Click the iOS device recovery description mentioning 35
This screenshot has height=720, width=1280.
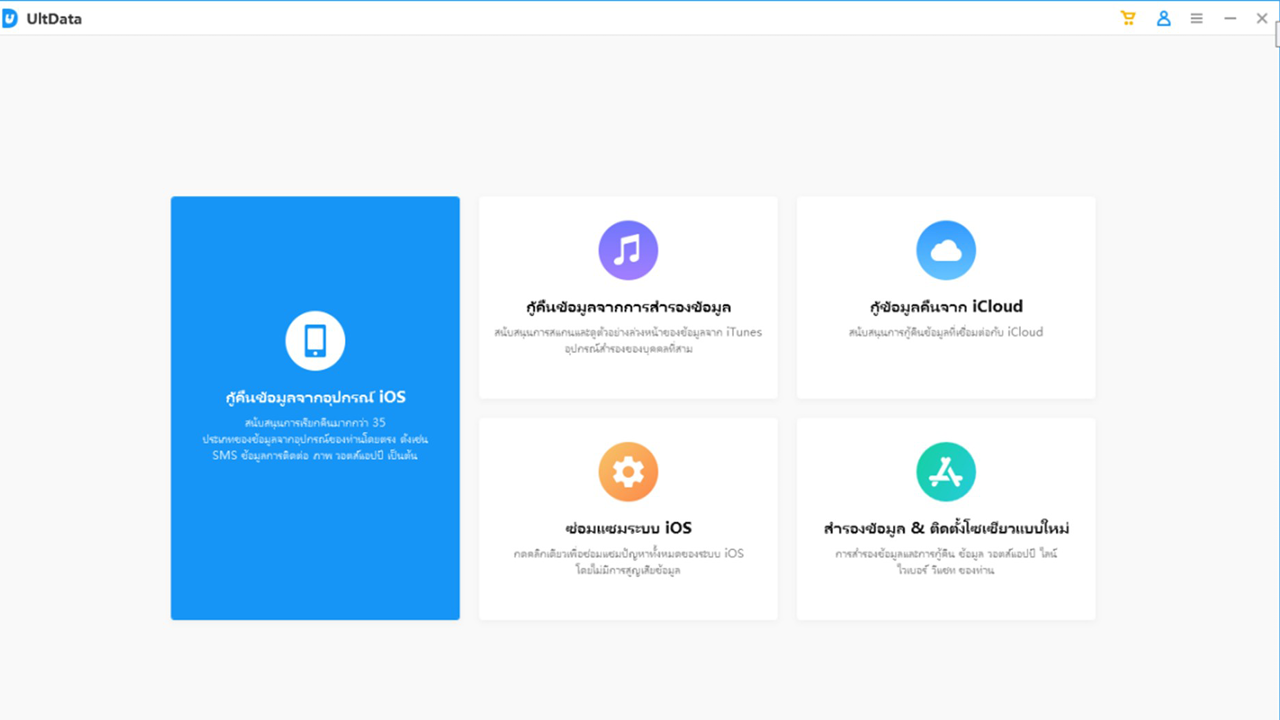coord(315,440)
